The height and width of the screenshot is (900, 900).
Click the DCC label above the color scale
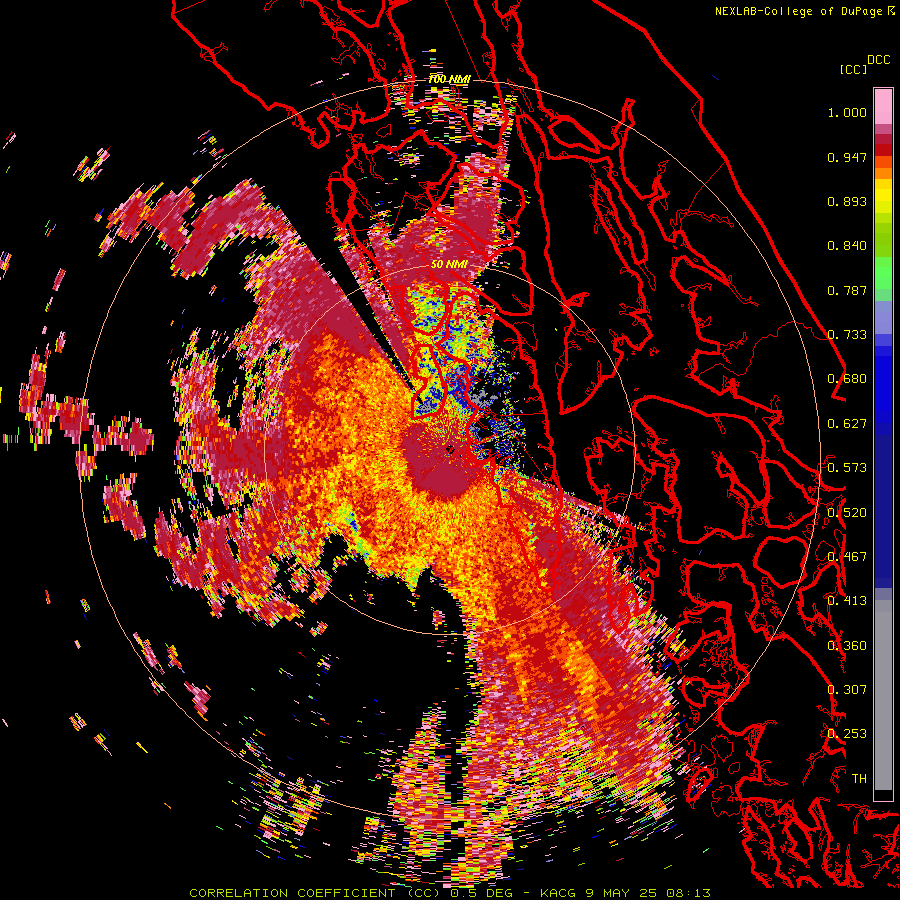pos(879,60)
